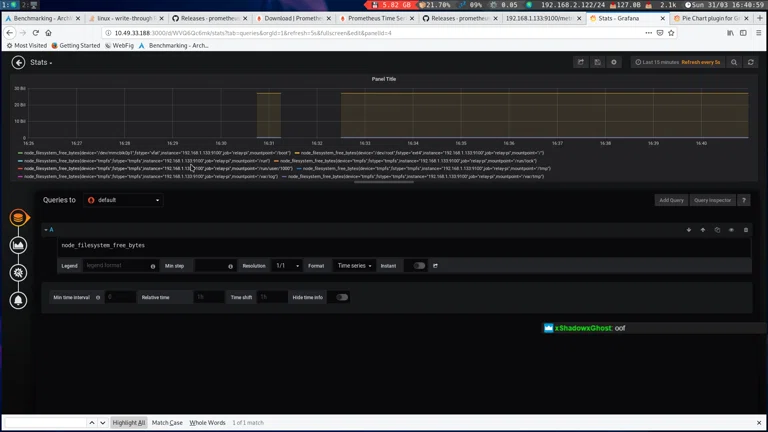Click browser reload button

point(35,33)
